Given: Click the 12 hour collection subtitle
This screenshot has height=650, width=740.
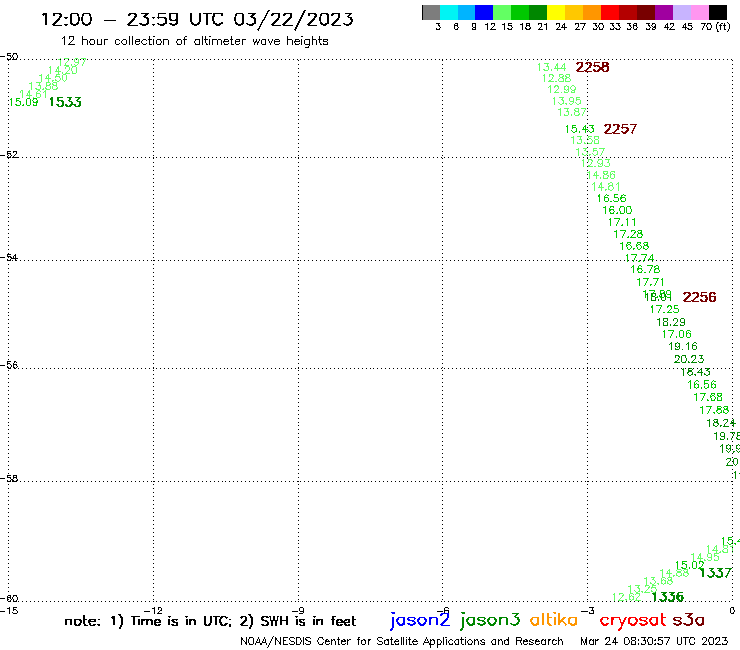Looking at the screenshot, I should (x=194, y=41).
